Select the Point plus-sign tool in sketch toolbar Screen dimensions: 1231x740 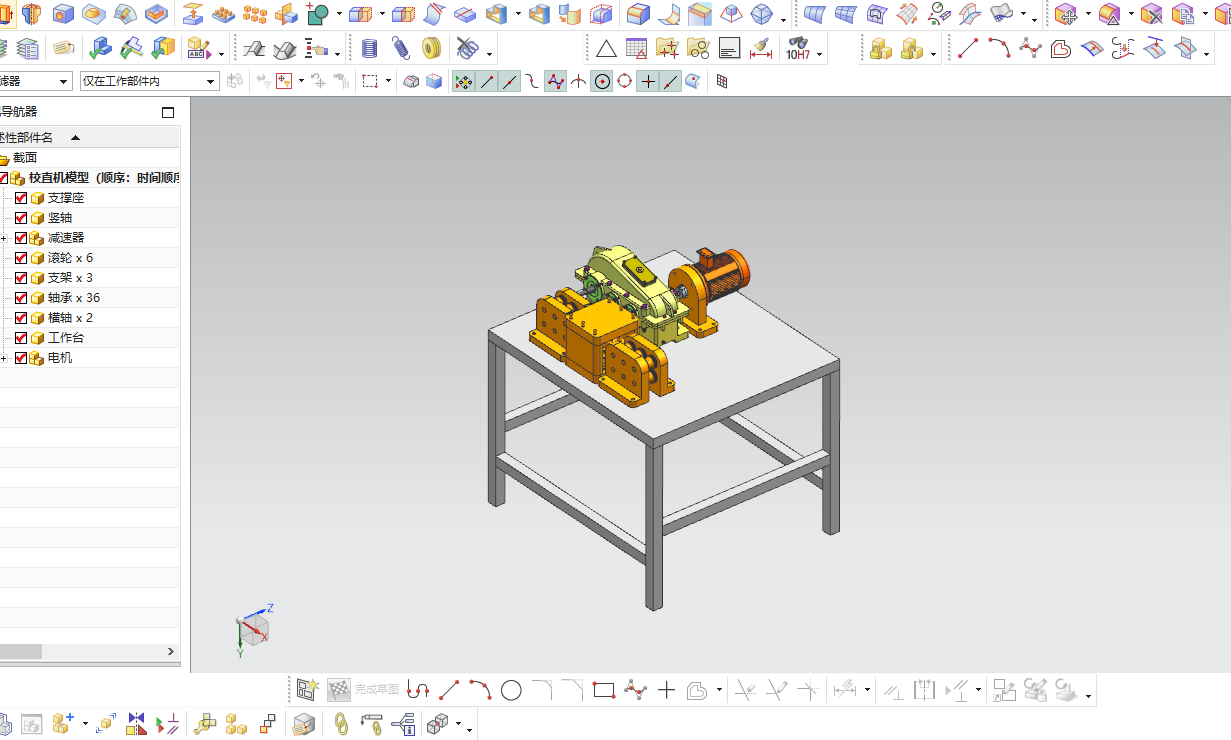pos(667,689)
